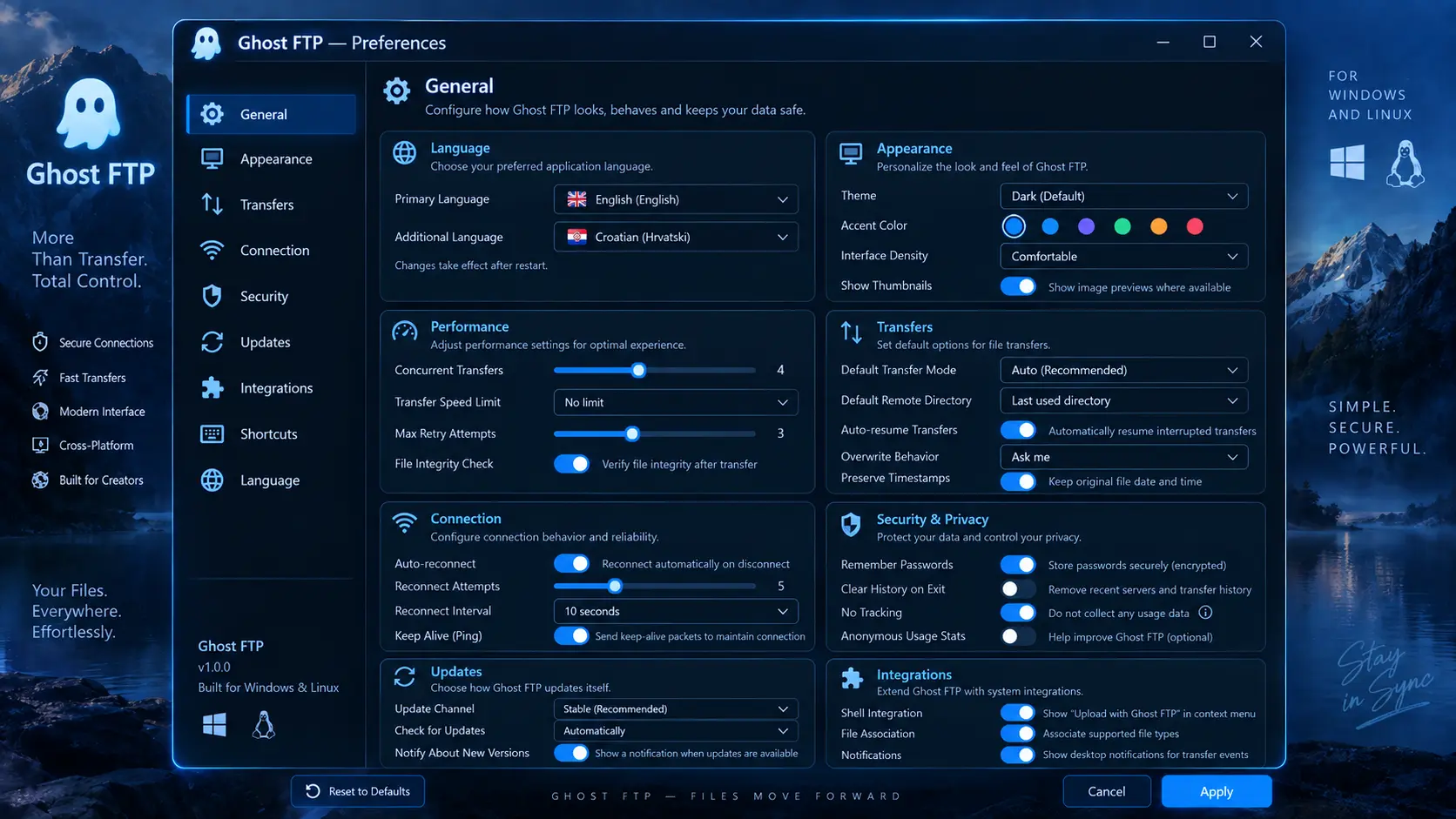Click the Fast Transfers rocket icon on banner

pyautogui.click(x=40, y=377)
